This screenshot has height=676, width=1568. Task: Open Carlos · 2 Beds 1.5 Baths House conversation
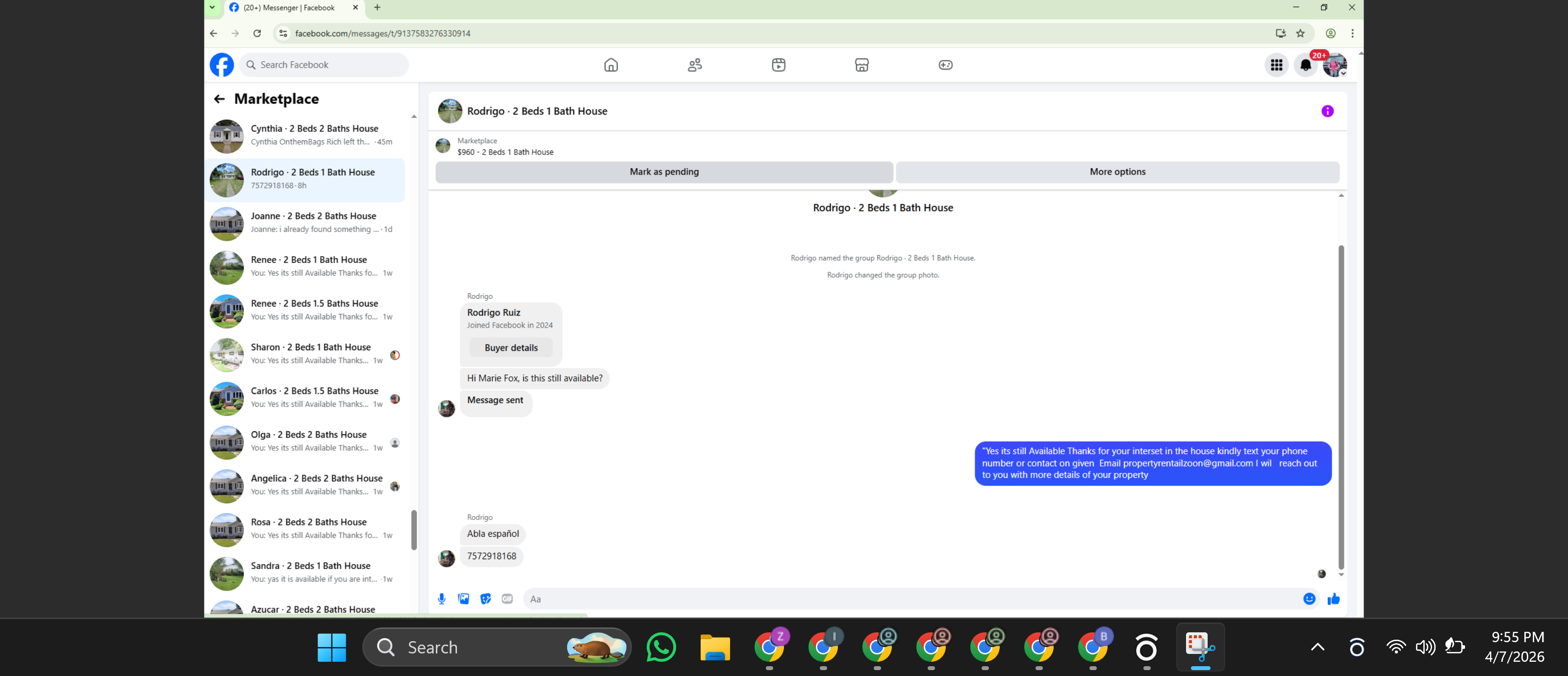[x=305, y=399]
